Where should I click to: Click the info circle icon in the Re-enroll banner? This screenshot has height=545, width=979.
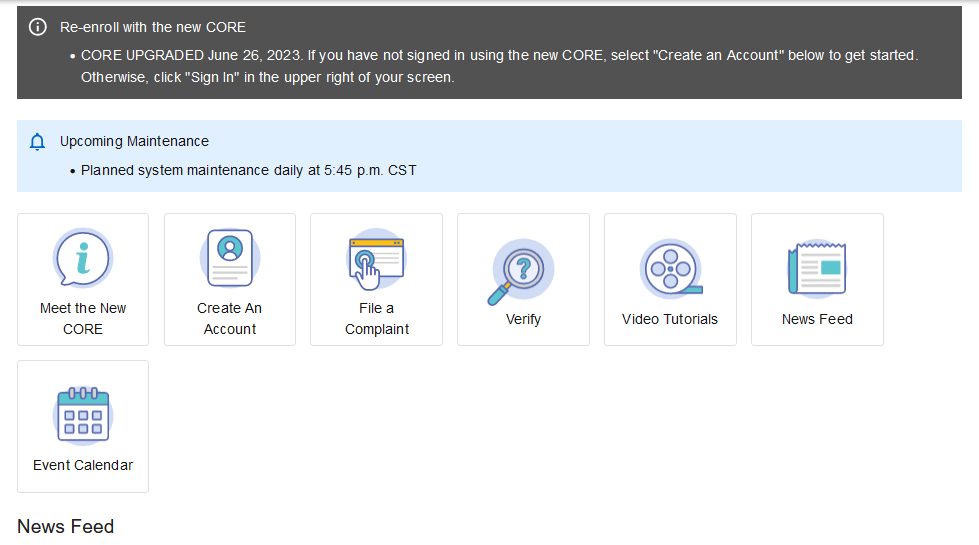coord(38,27)
